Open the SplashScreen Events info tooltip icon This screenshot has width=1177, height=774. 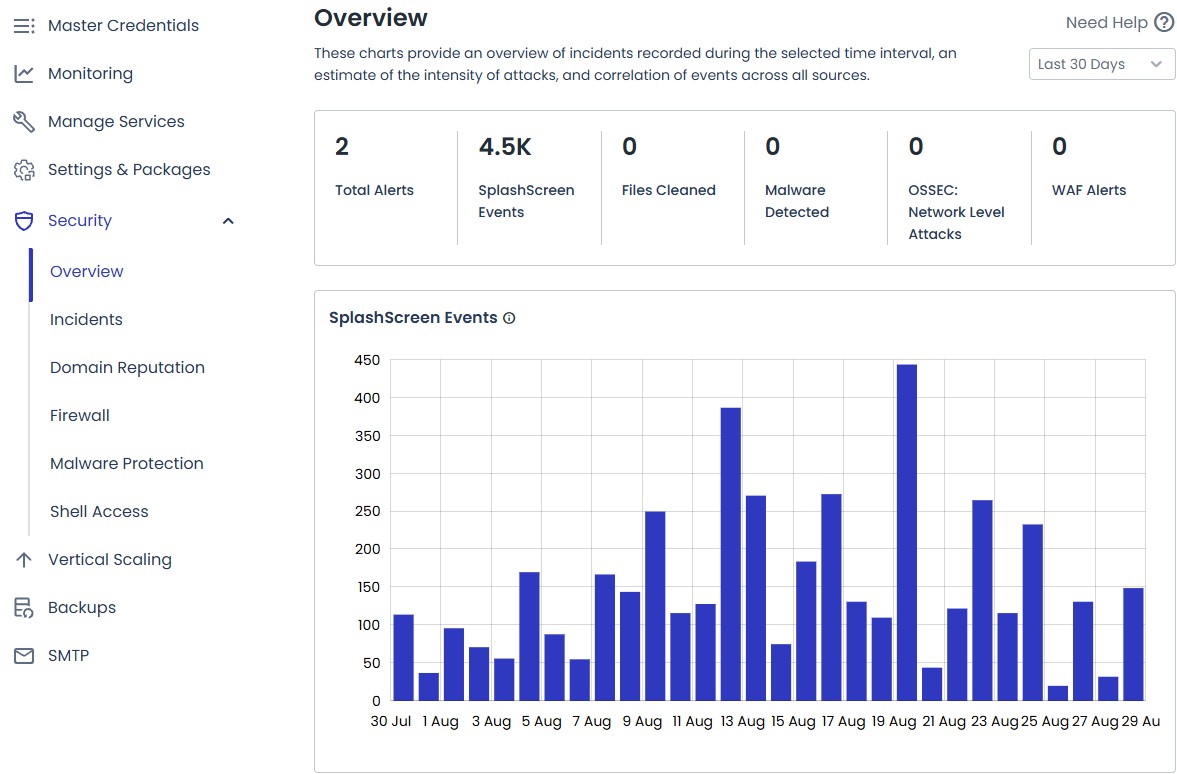tap(509, 317)
